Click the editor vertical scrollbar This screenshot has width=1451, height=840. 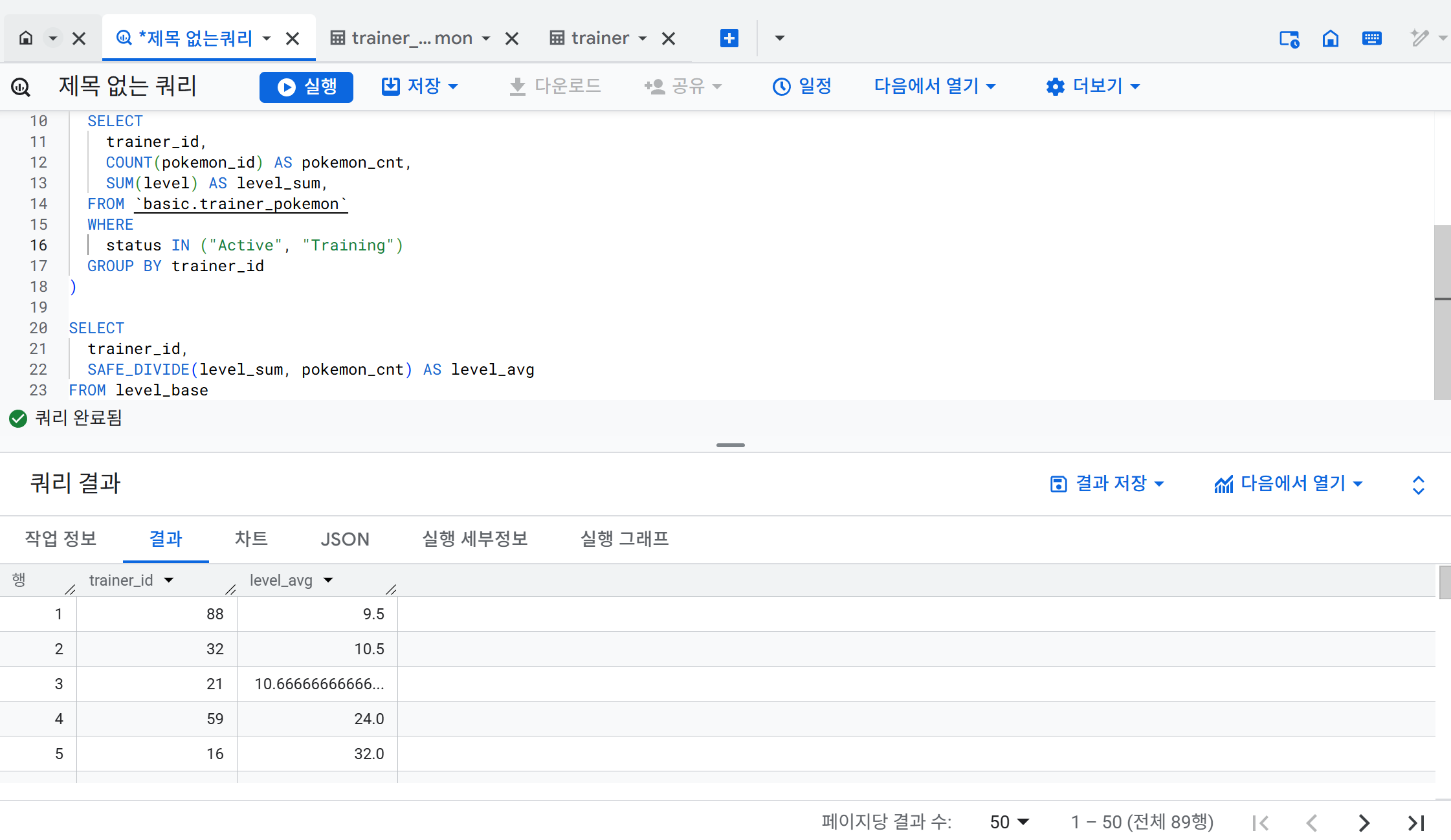click(x=1442, y=312)
